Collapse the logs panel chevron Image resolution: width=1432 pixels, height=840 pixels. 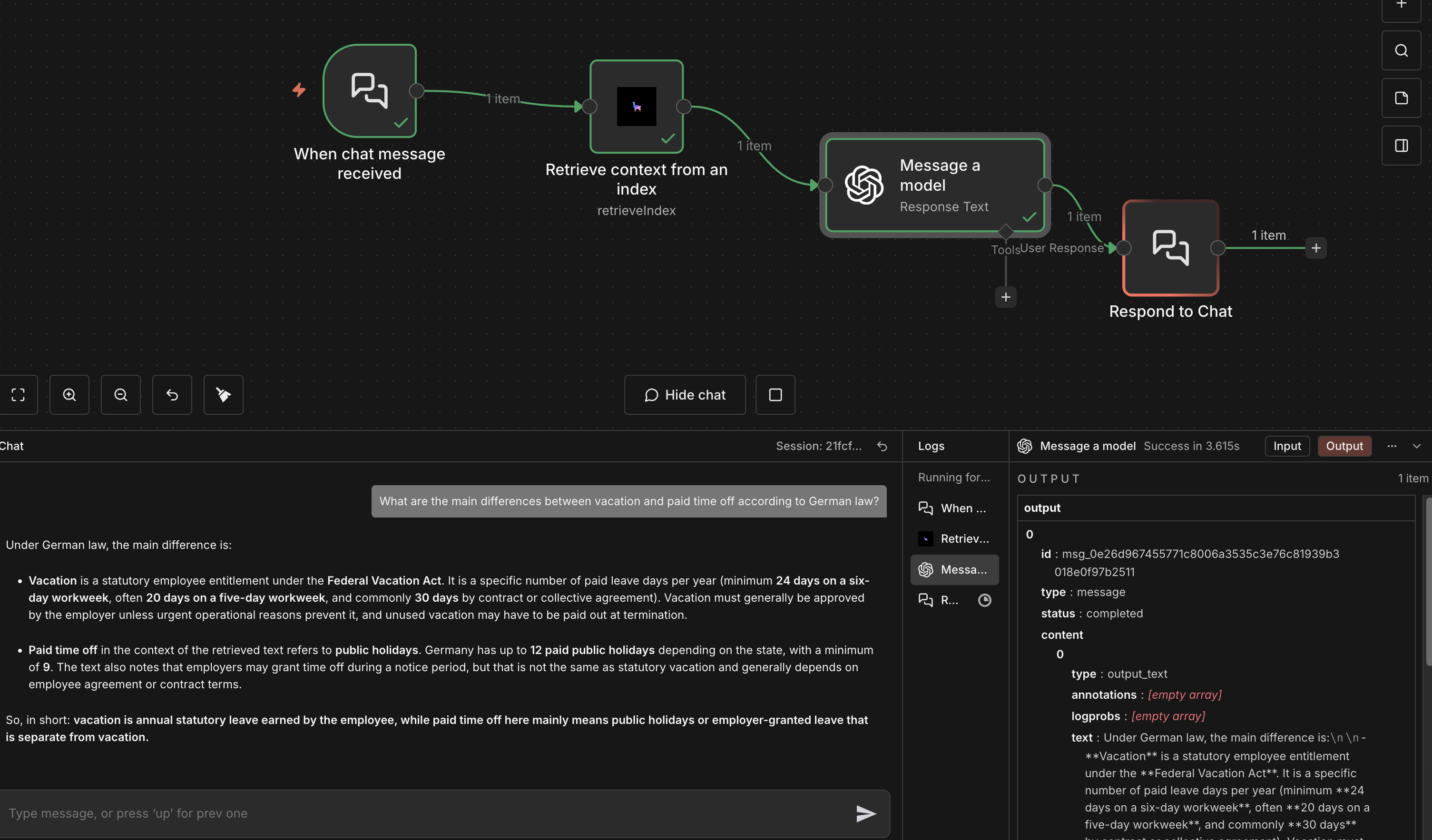coord(1417,446)
